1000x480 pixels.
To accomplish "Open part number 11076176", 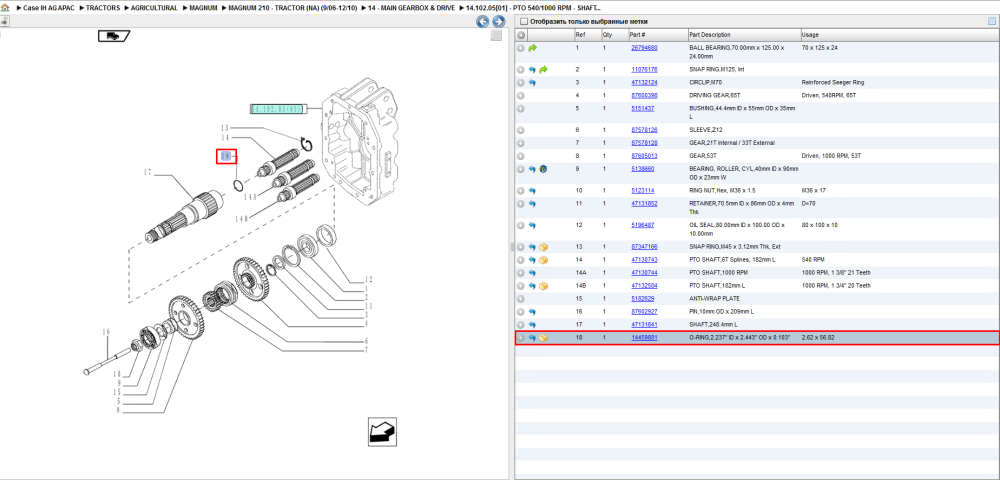I will [x=644, y=69].
